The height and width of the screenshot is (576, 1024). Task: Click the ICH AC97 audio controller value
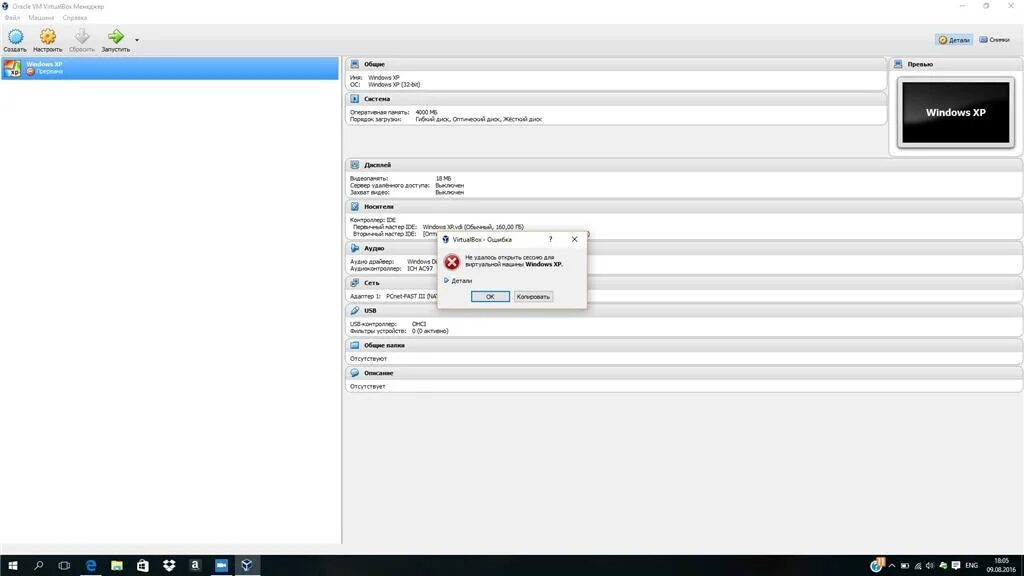tap(419, 268)
